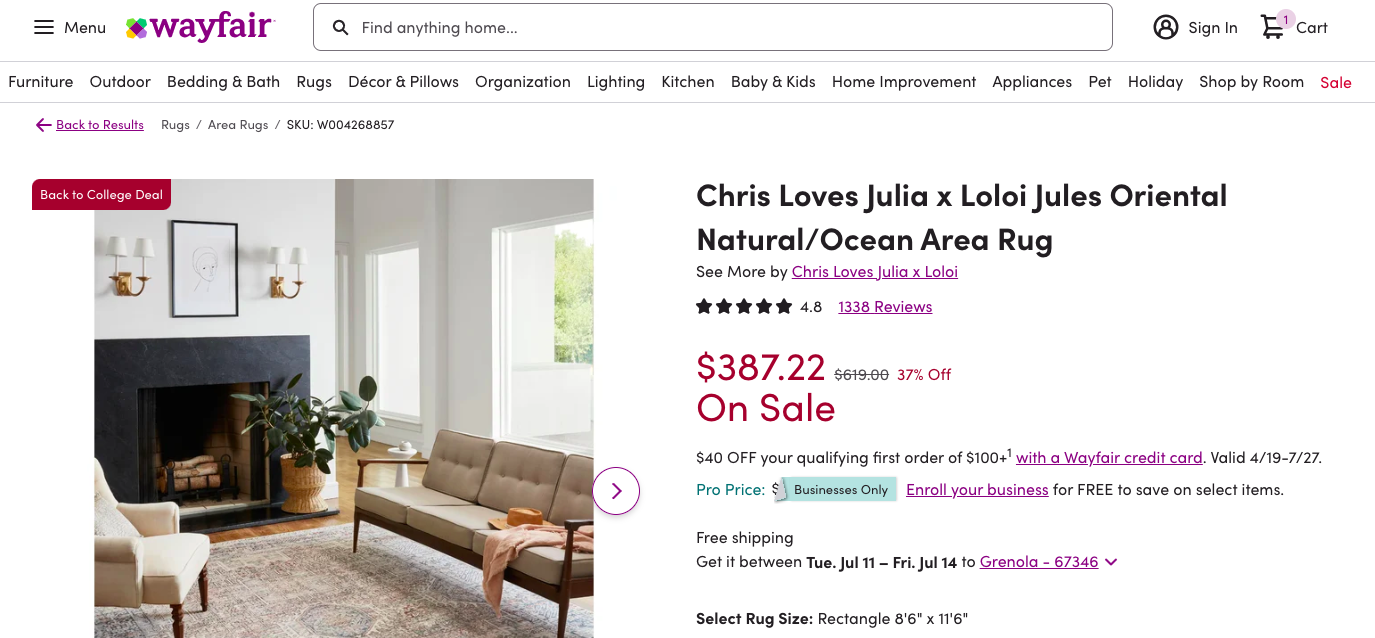Click the Chris Loves Julia x Loloi link

tap(875, 272)
